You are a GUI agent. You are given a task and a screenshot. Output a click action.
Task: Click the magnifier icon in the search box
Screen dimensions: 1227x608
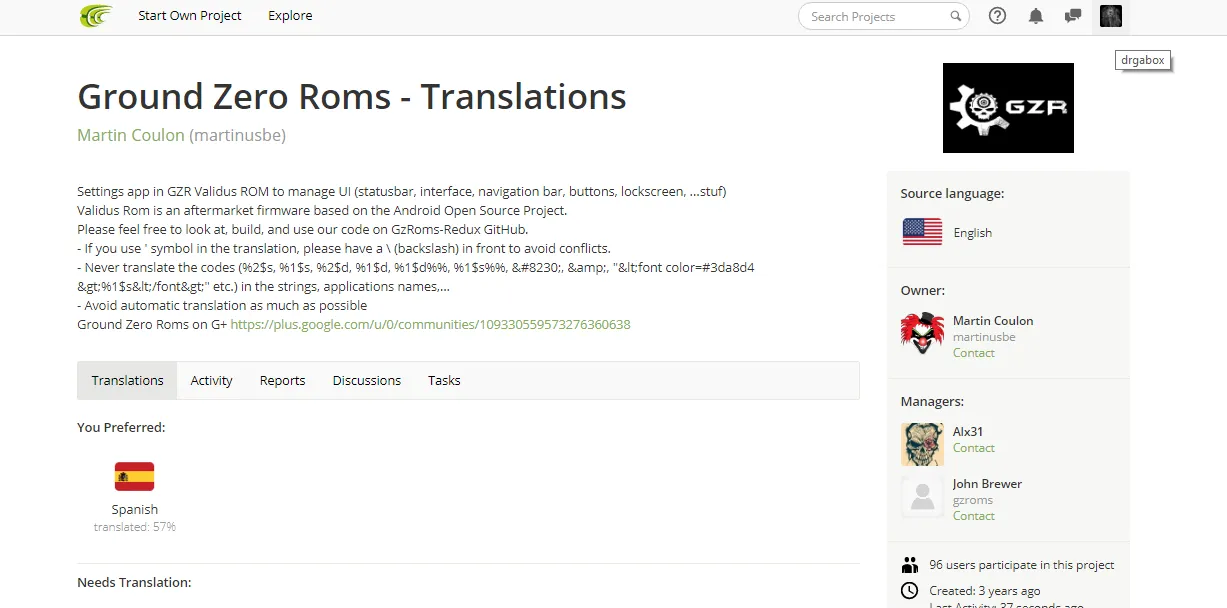click(956, 16)
